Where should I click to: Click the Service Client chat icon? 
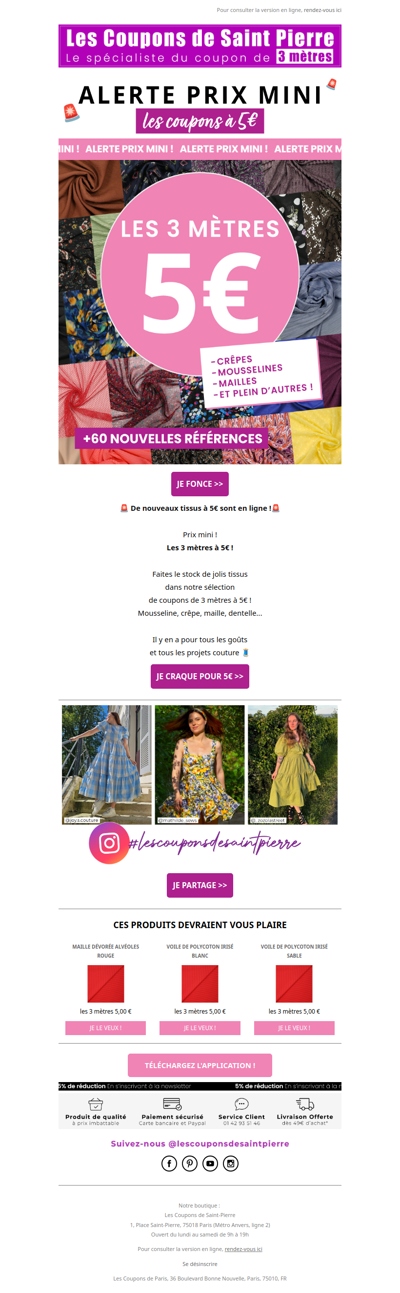241,1104
